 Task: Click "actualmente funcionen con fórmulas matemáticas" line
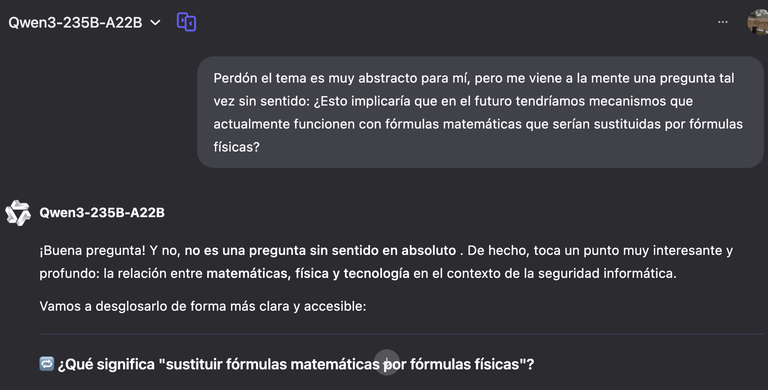tap(478, 124)
